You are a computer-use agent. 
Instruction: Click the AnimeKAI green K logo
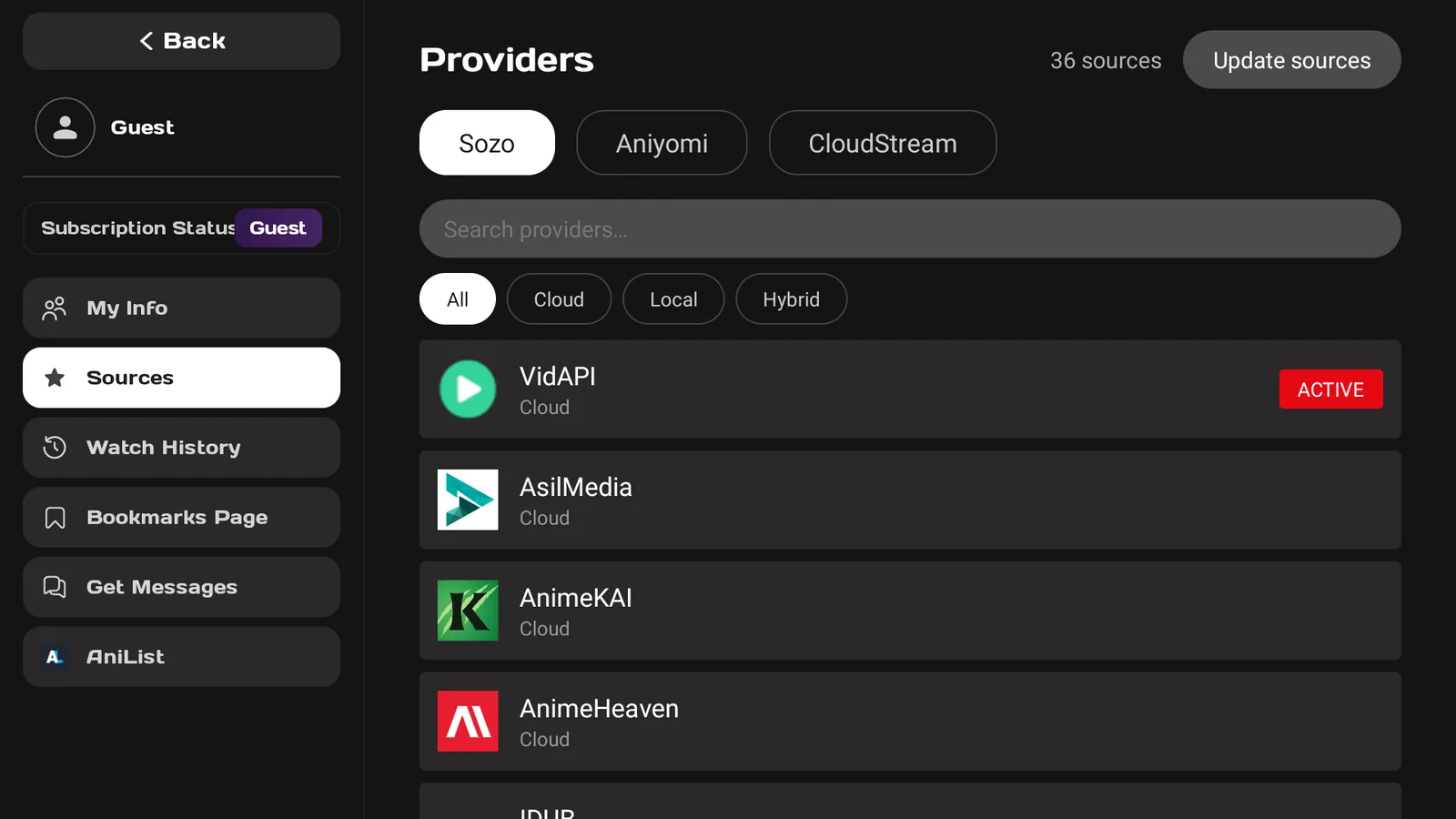[x=468, y=611]
